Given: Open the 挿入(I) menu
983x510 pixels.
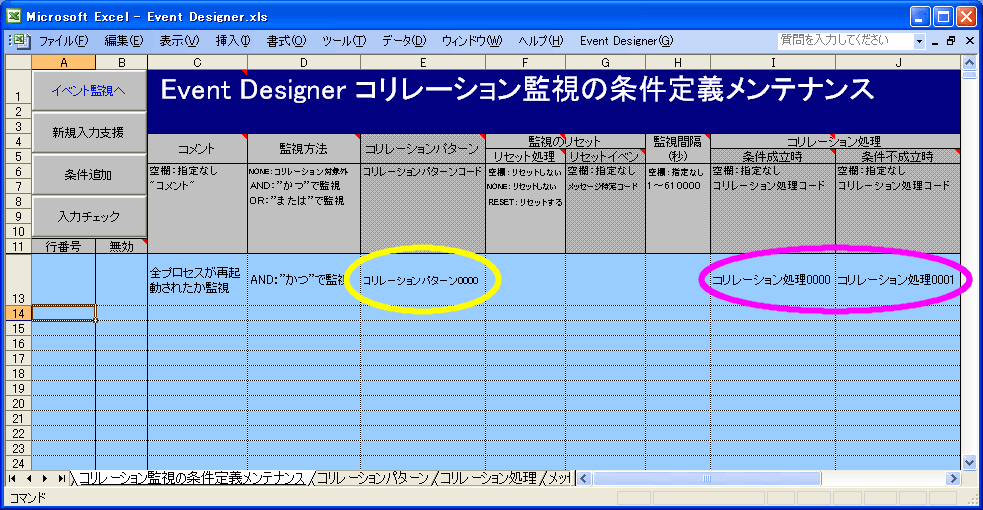Looking at the screenshot, I should 233,41.
